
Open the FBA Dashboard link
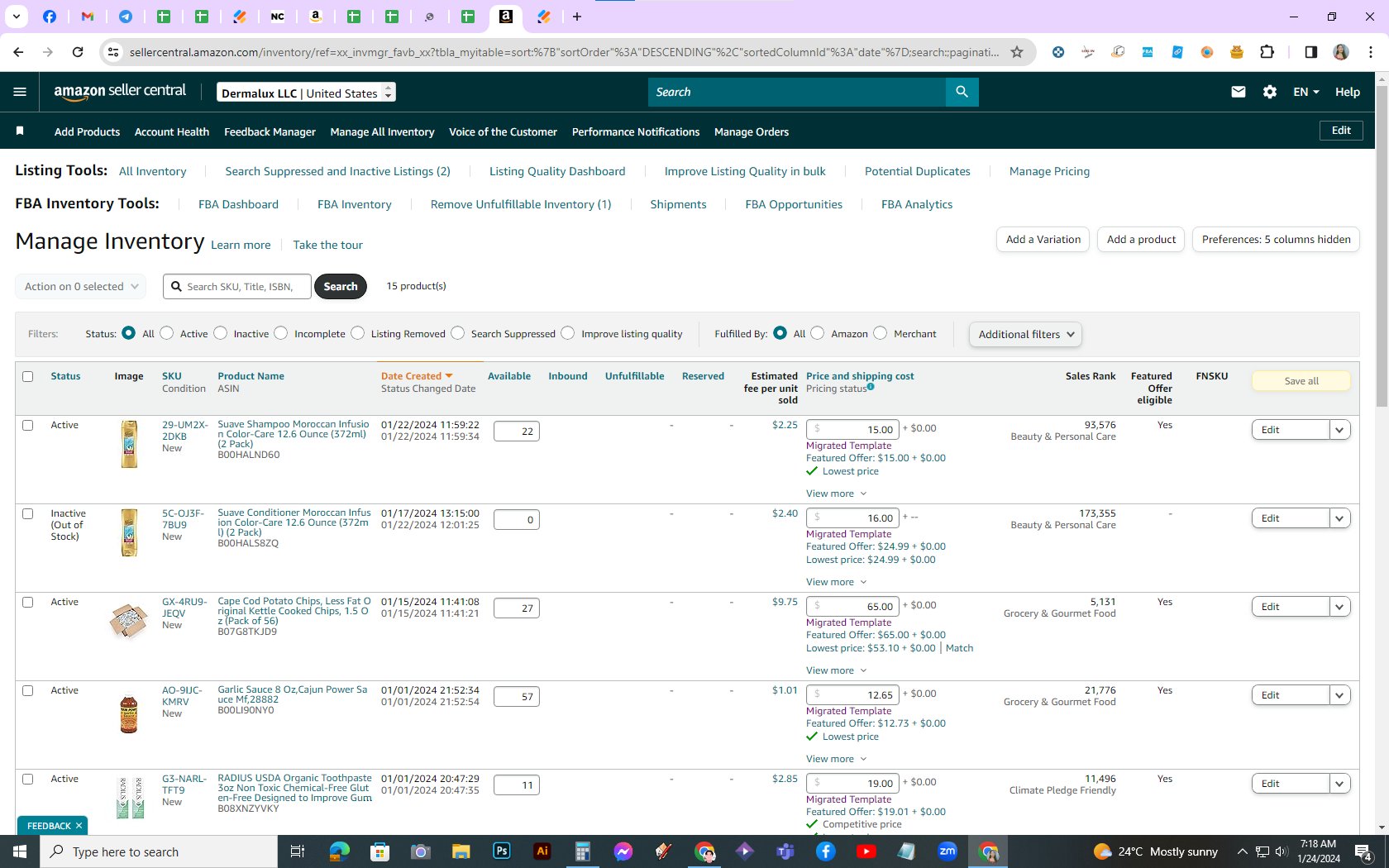pyautogui.click(x=238, y=204)
